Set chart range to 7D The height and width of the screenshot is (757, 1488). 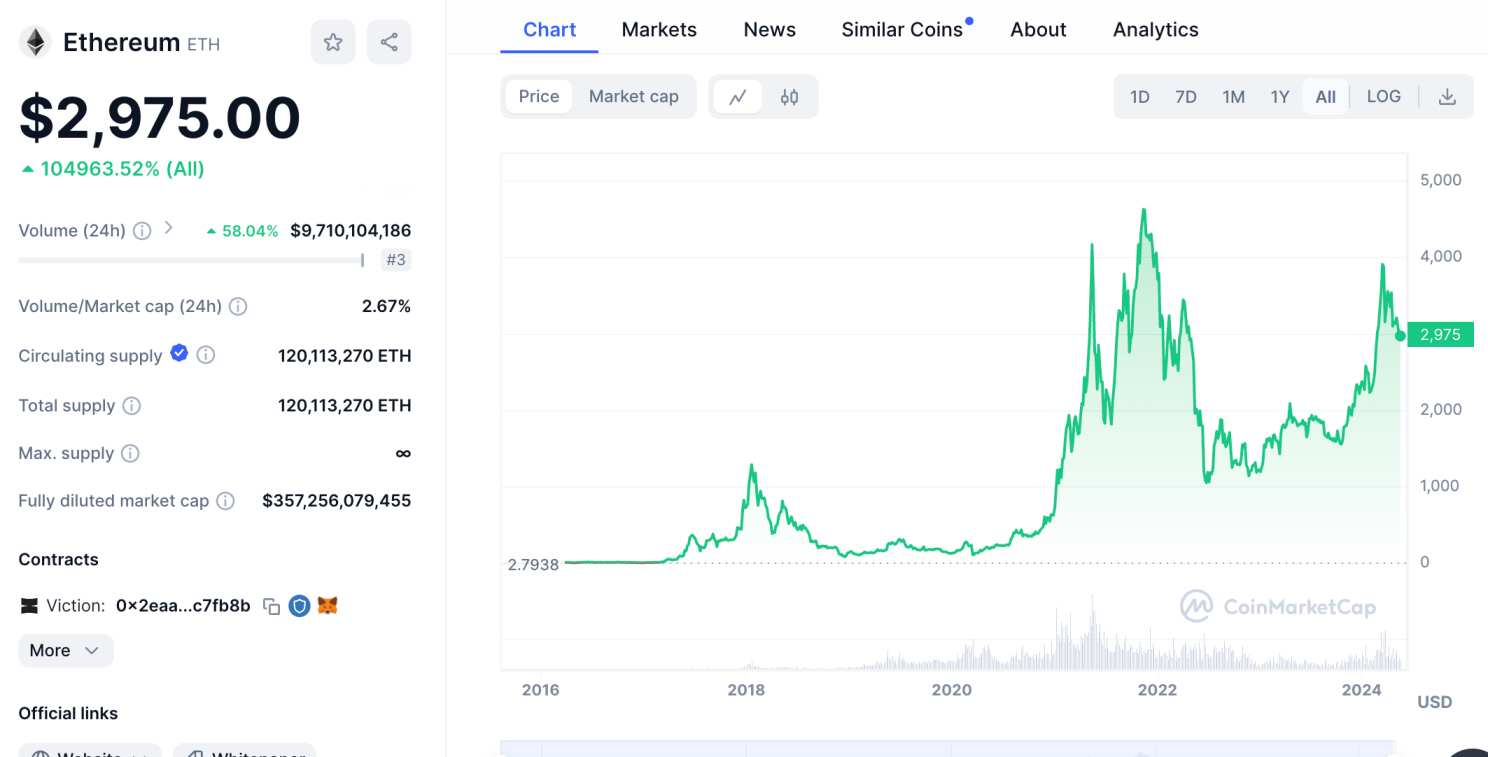tap(1185, 97)
